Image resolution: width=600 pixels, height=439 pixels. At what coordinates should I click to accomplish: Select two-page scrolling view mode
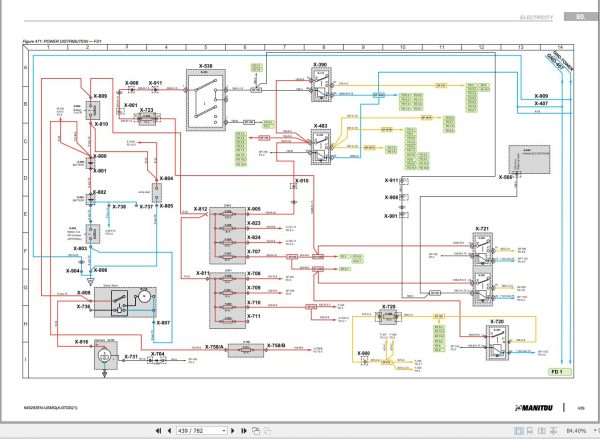553,431
